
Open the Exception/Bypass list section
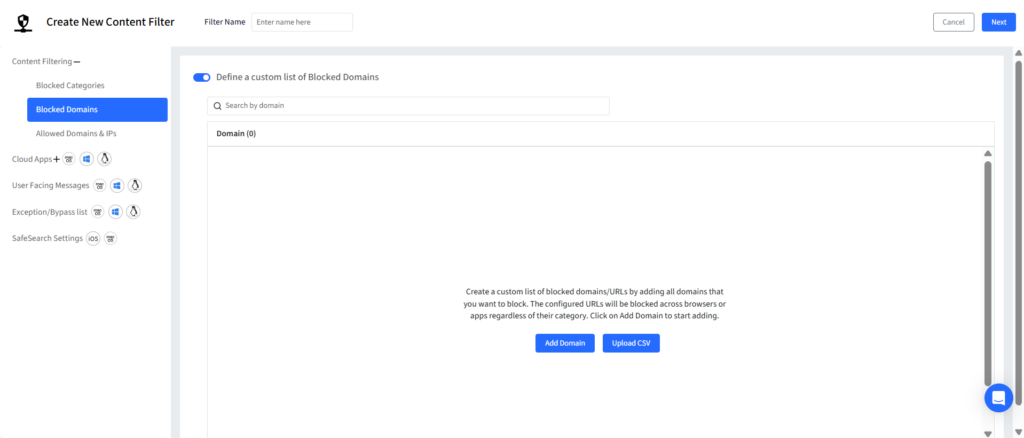pos(50,212)
